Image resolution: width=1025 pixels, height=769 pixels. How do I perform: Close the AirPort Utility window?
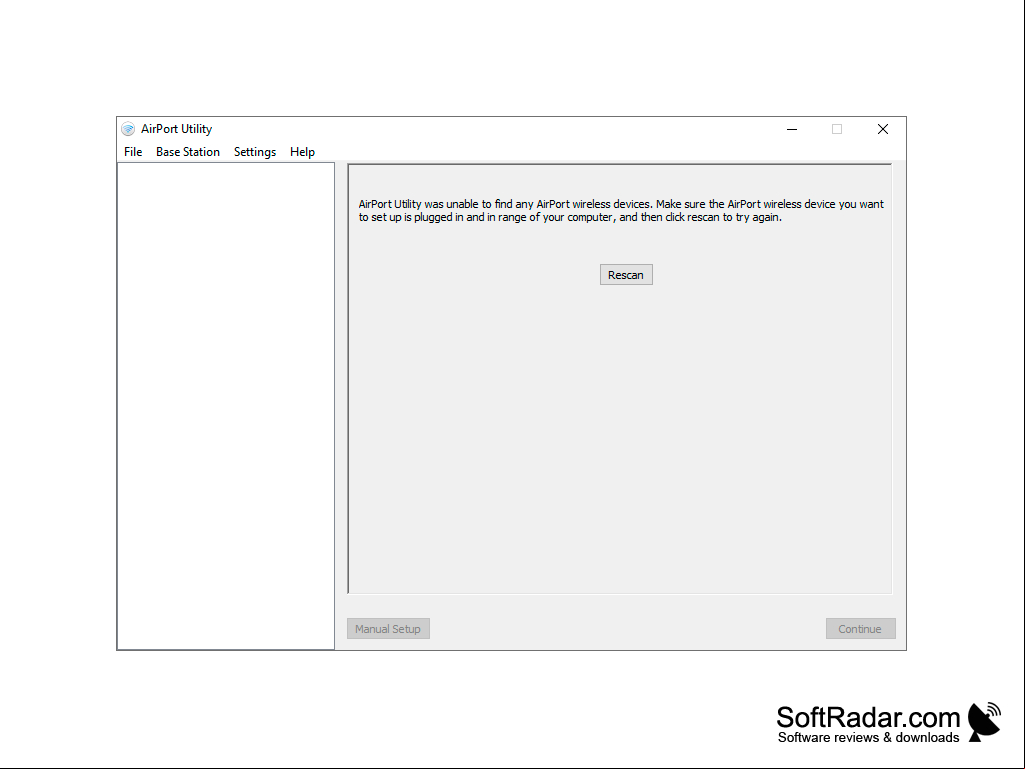tap(882, 129)
